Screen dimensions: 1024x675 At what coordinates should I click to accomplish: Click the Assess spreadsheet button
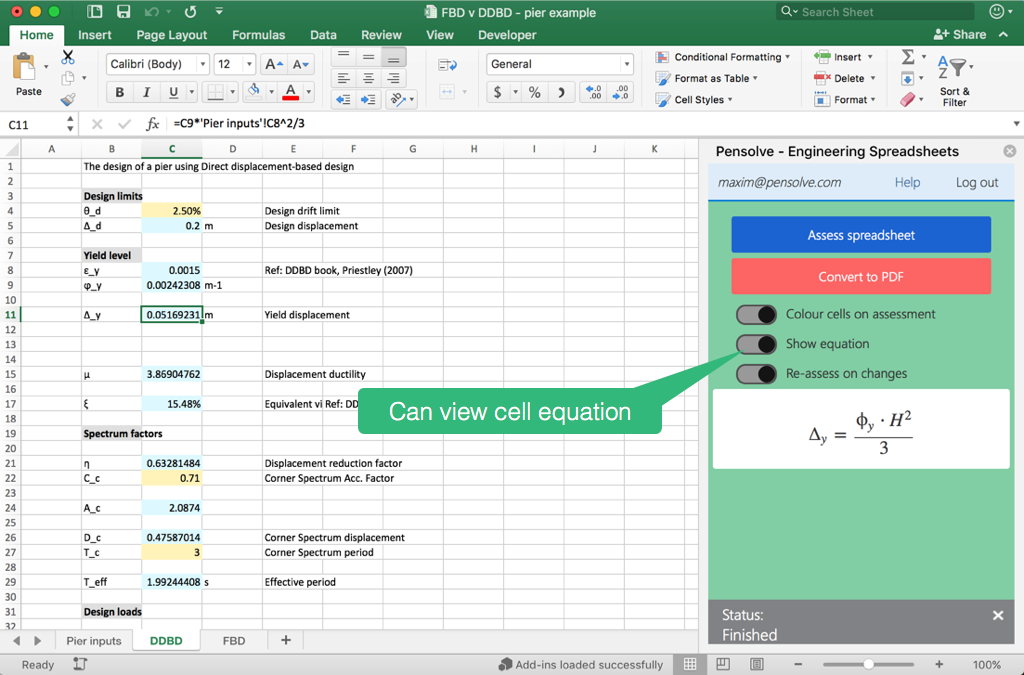[861, 235]
